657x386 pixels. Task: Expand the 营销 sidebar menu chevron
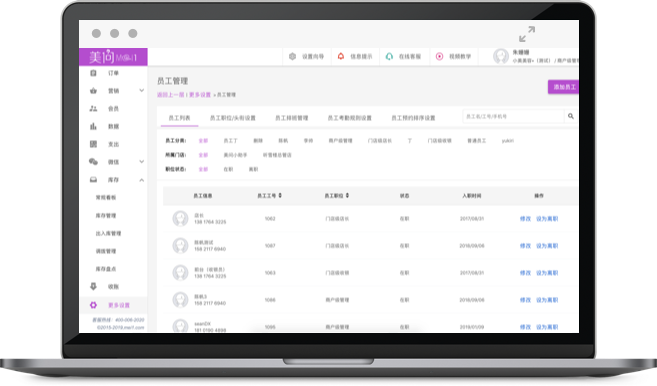pos(142,91)
